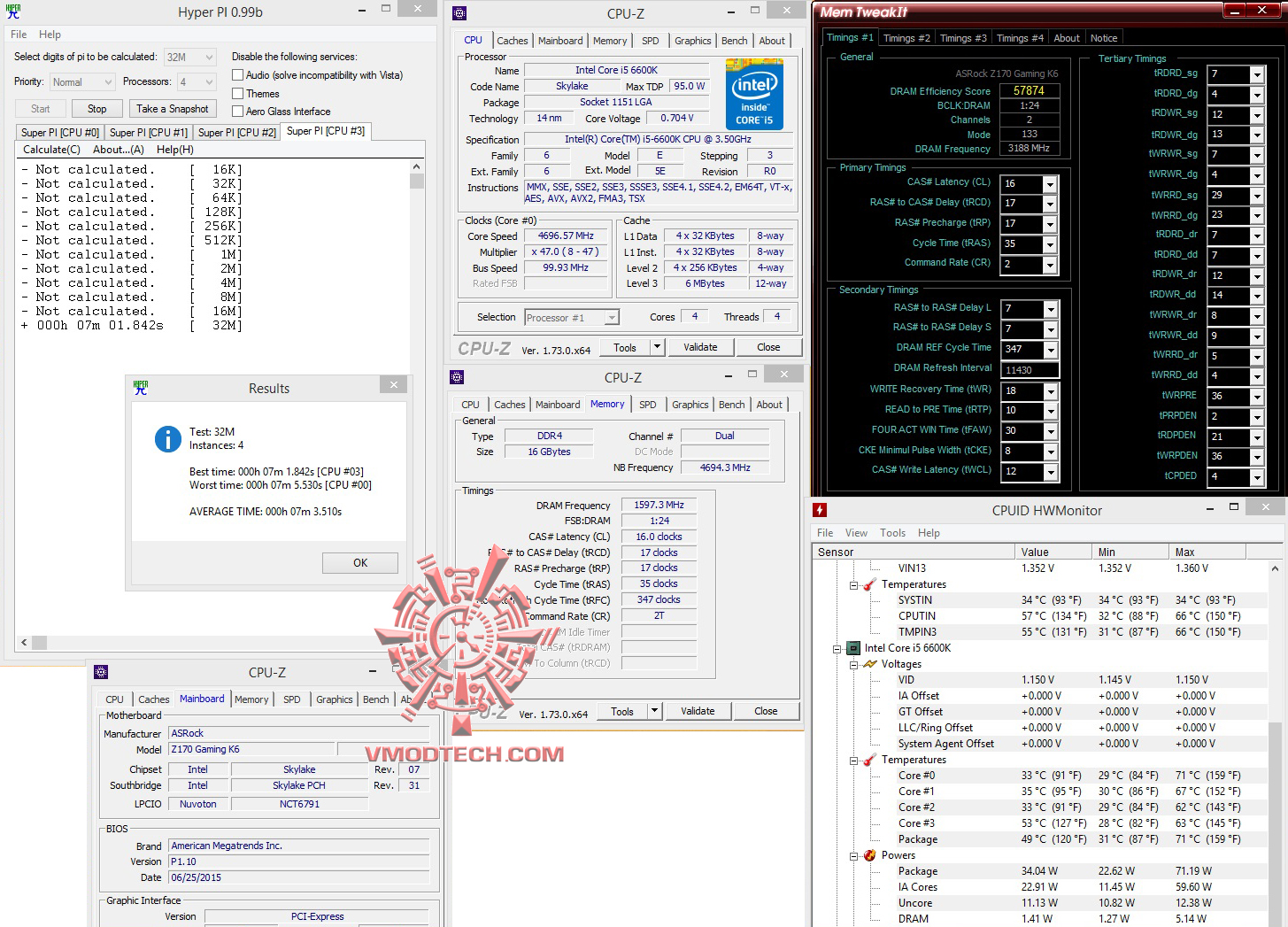
Task: Open the Tools menu in HWMonitor
Action: [892, 533]
